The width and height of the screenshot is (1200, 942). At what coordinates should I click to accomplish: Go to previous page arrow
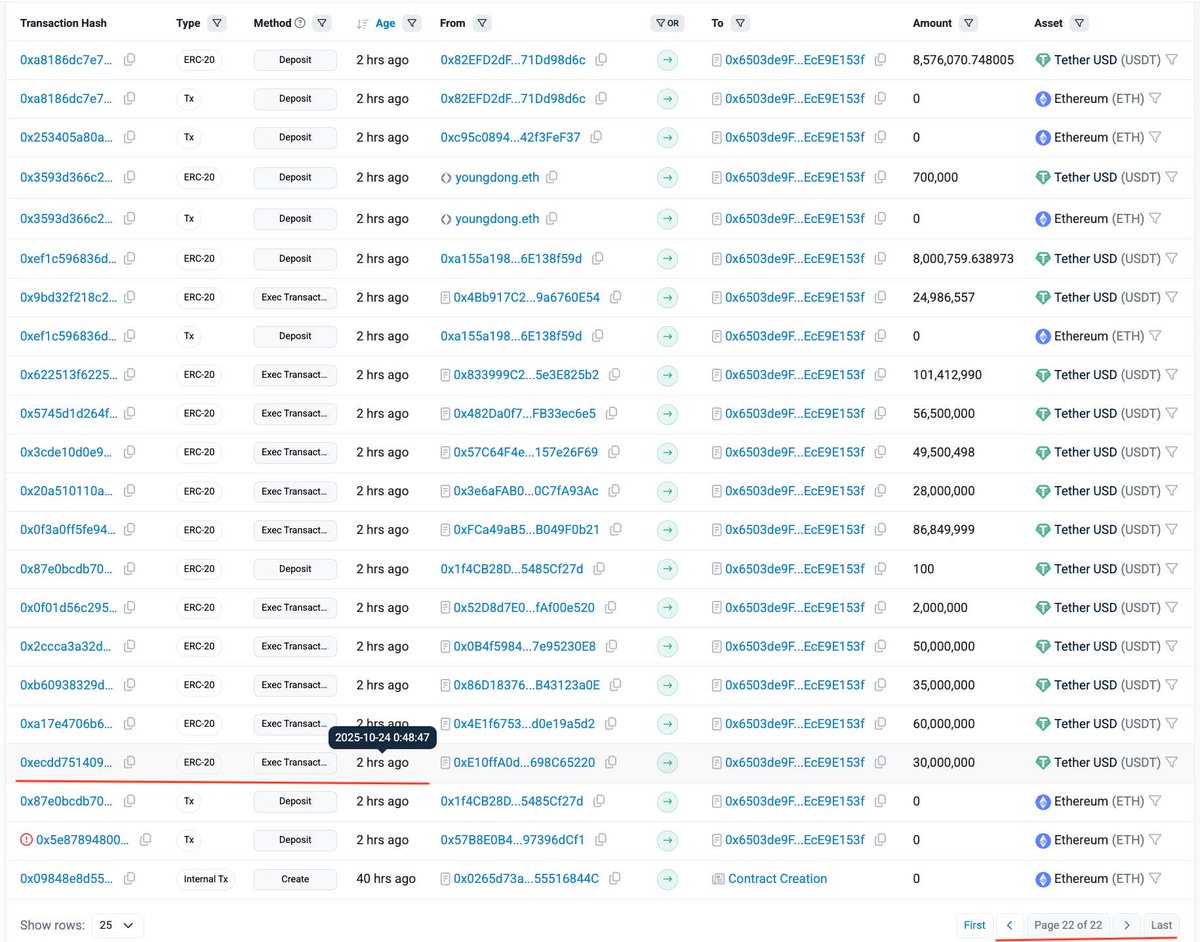[1010, 925]
